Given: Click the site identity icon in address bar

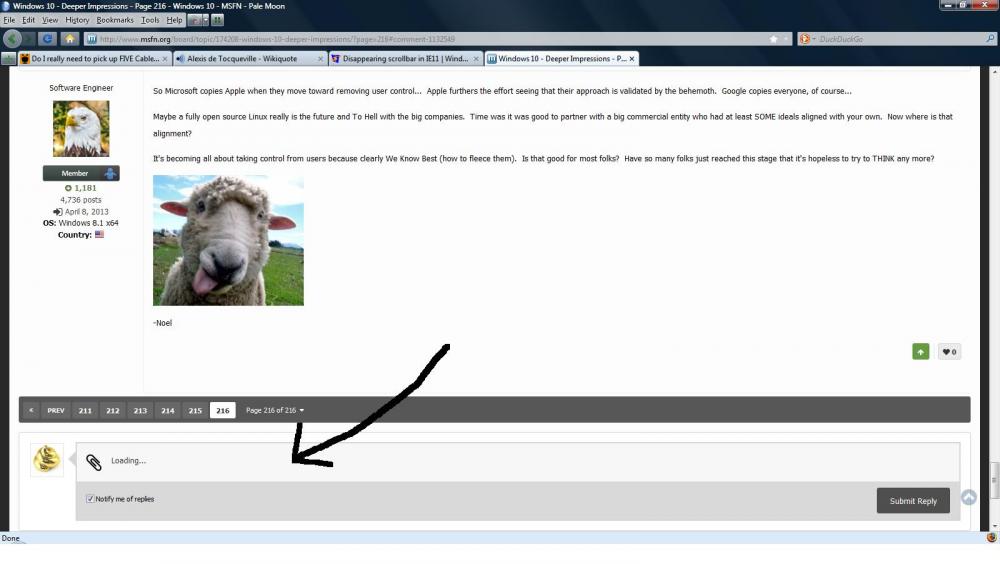Looking at the screenshot, I should click(92, 39).
